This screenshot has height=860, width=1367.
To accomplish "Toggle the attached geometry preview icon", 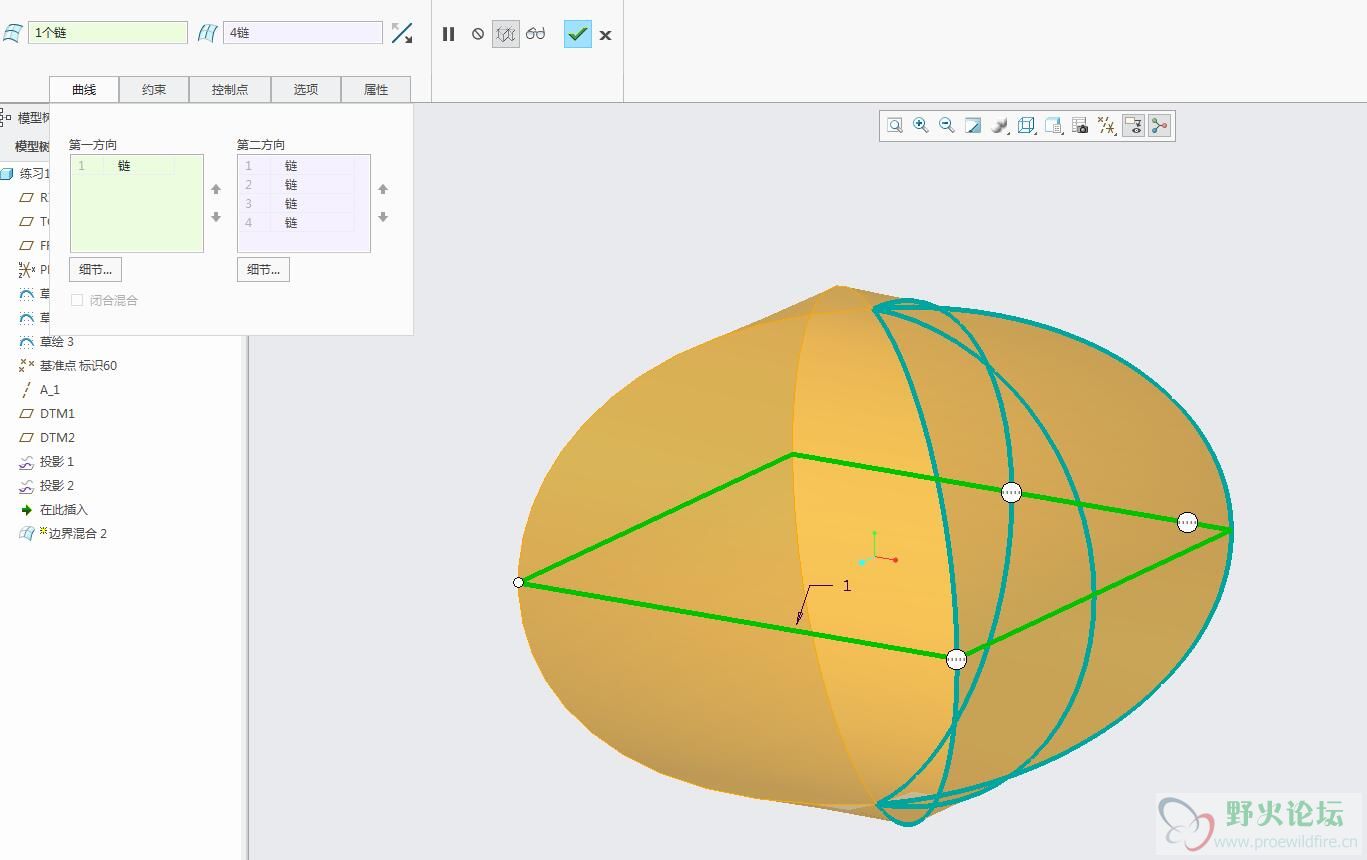I will (506, 34).
